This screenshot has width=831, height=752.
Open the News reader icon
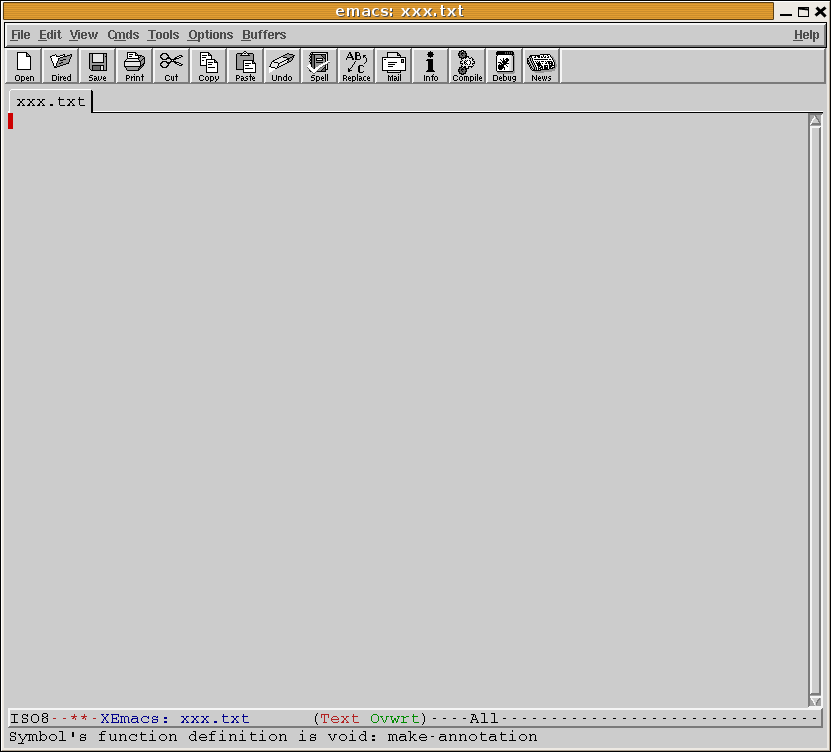pyautogui.click(x=541, y=66)
